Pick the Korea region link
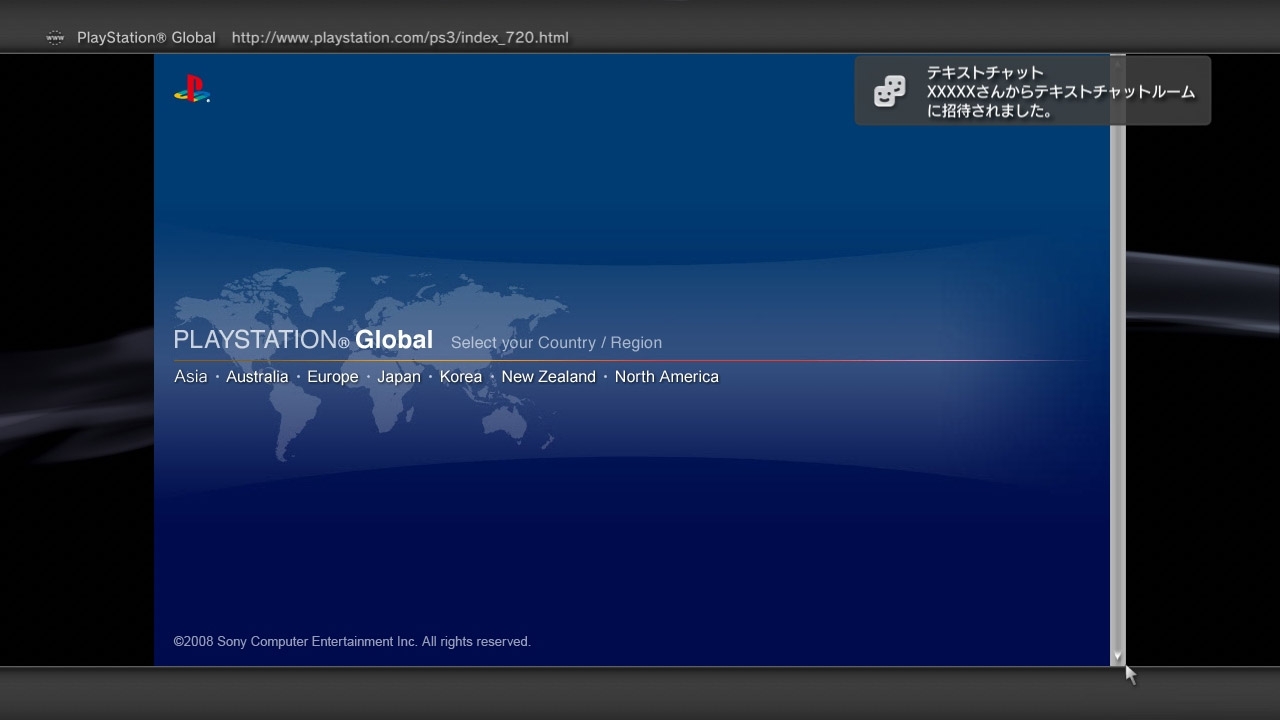1280x720 pixels. pyautogui.click(x=460, y=377)
